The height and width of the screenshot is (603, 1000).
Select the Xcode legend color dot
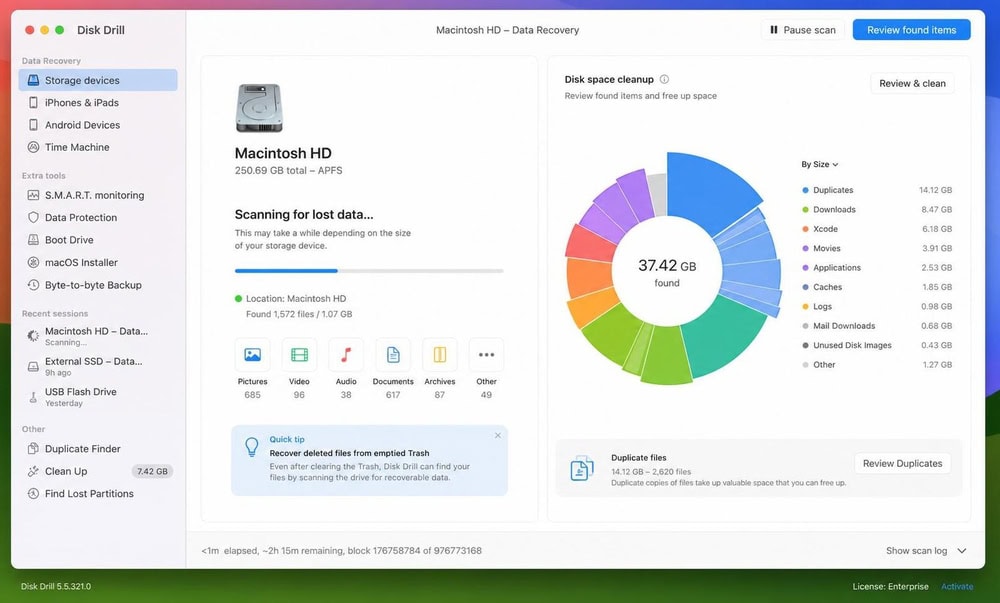click(805, 229)
